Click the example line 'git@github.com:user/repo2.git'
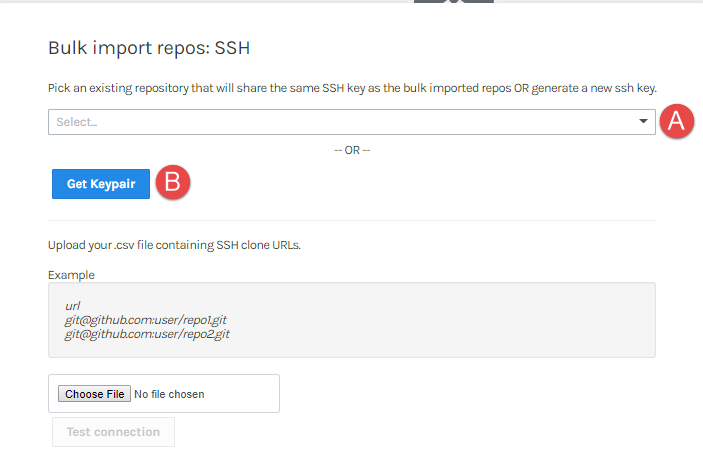Image resolution: width=703 pixels, height=476 pixels. click(147, 334)
